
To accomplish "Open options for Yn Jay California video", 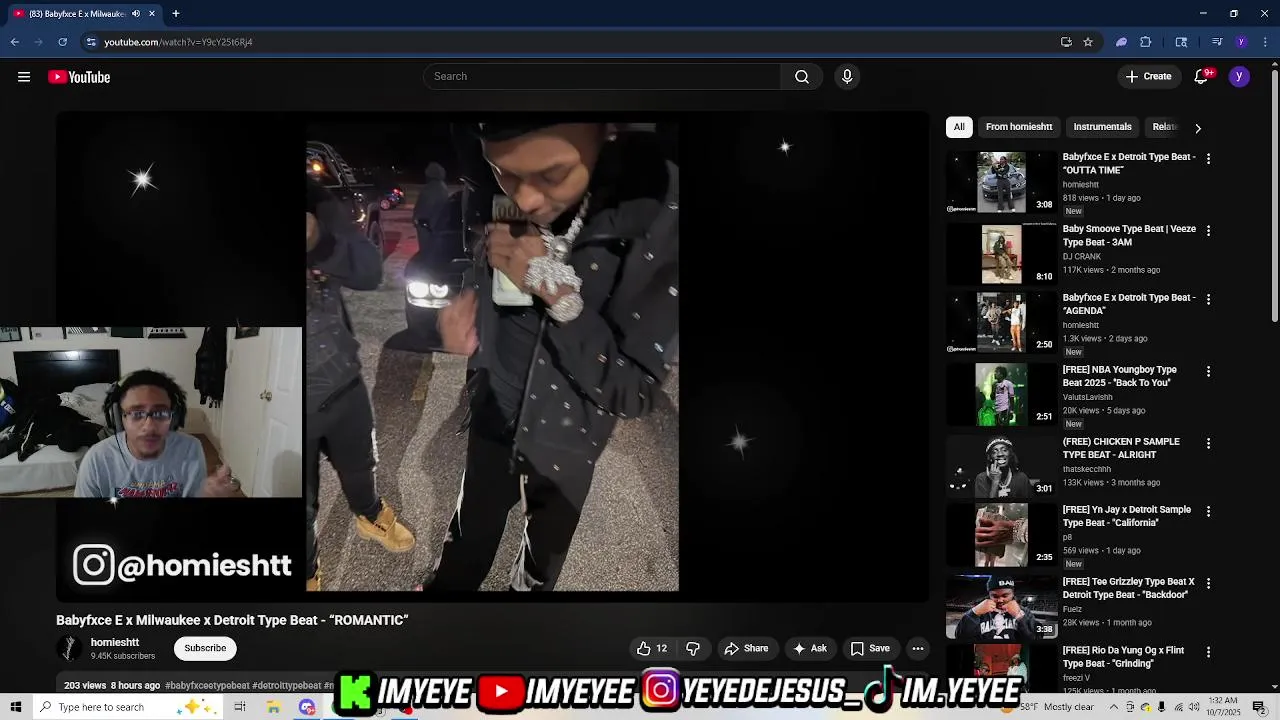I will pos(1208,512).
